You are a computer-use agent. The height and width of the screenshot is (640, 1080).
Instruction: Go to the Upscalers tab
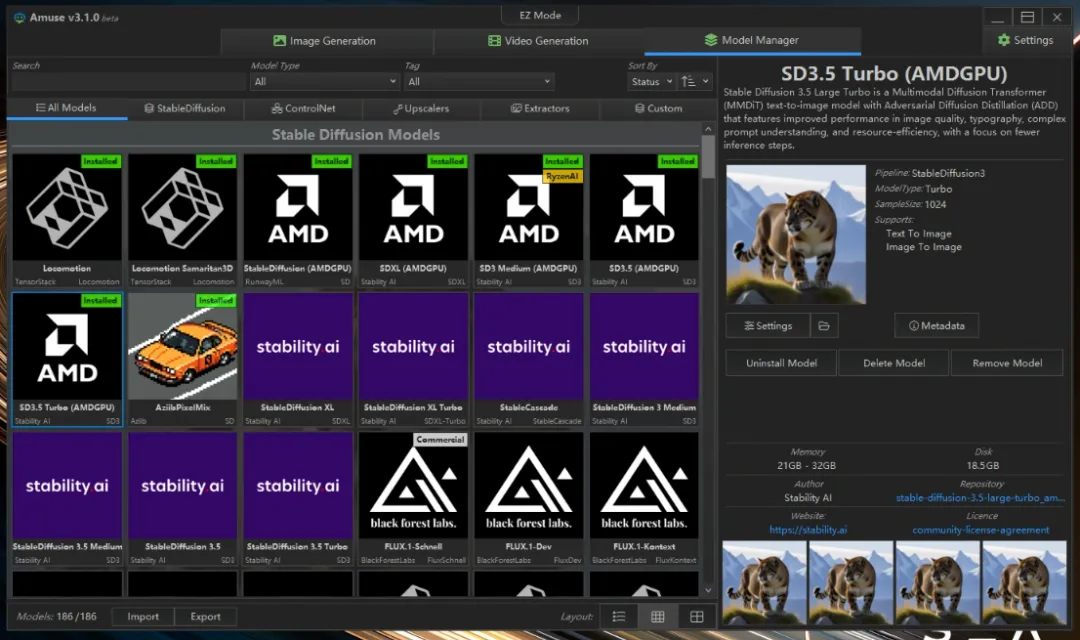tap(421, 108)
